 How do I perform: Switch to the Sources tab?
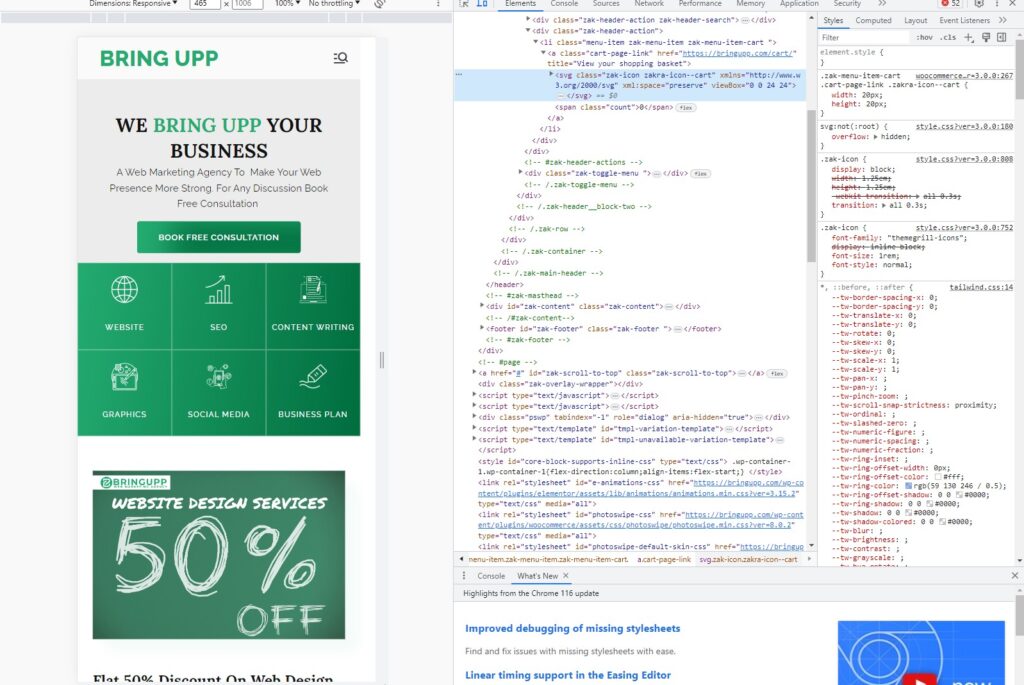coord(606,4)
